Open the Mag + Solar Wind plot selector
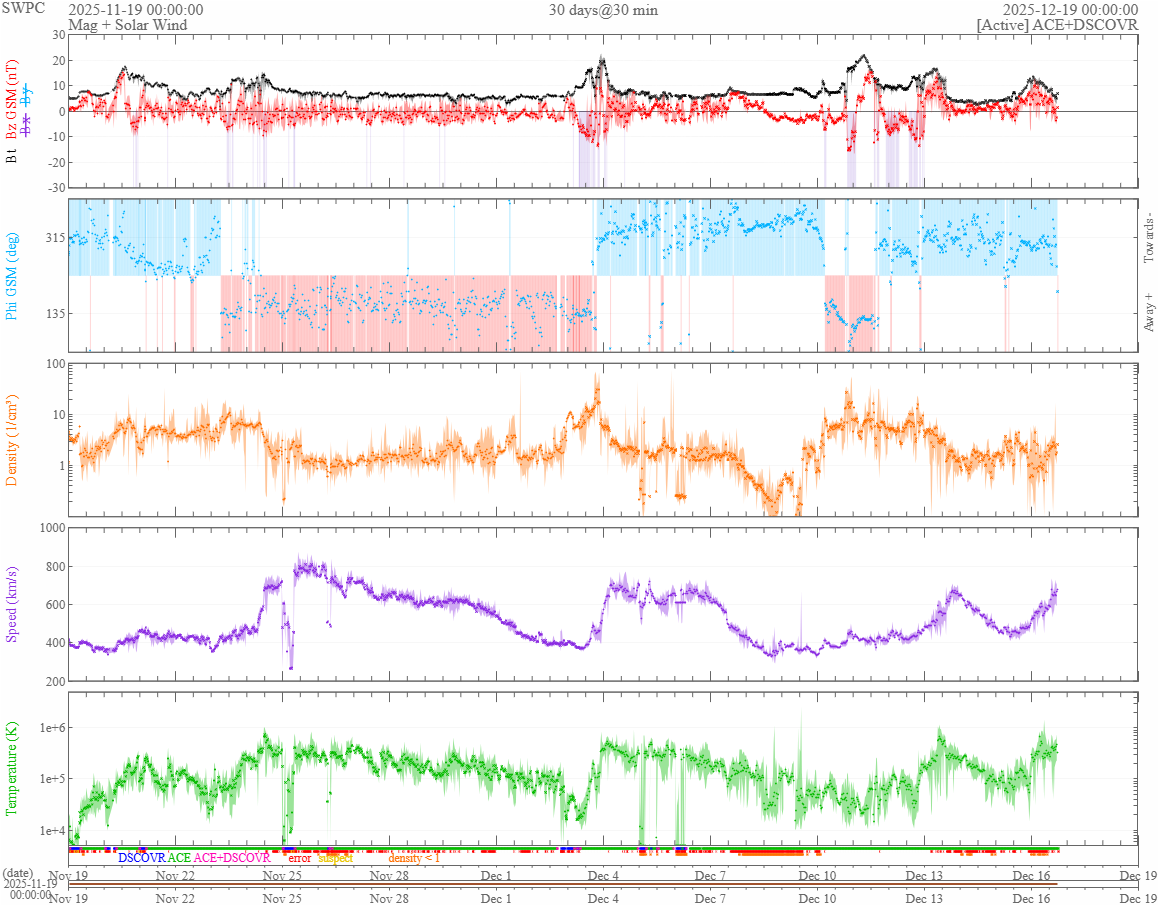Image resolution: width=1158 pixels, height=905 pixels. [128, 25]
